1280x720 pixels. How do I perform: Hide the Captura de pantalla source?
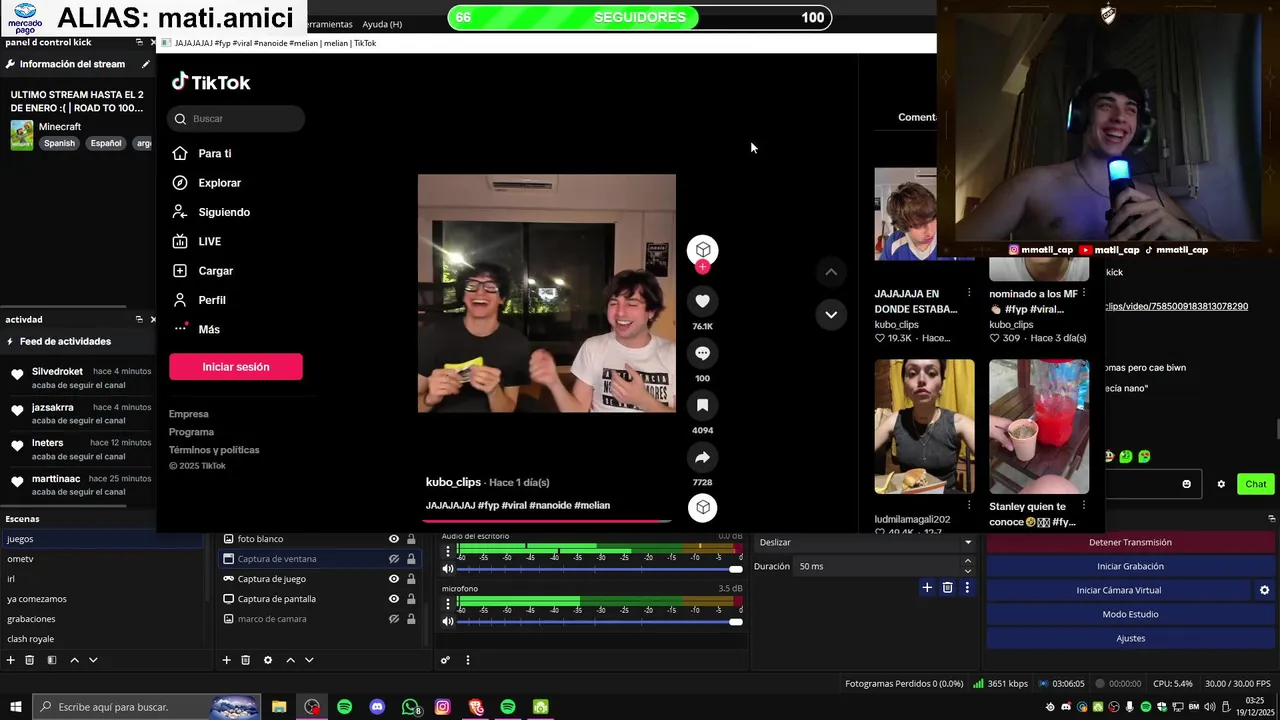pos(394,599)
